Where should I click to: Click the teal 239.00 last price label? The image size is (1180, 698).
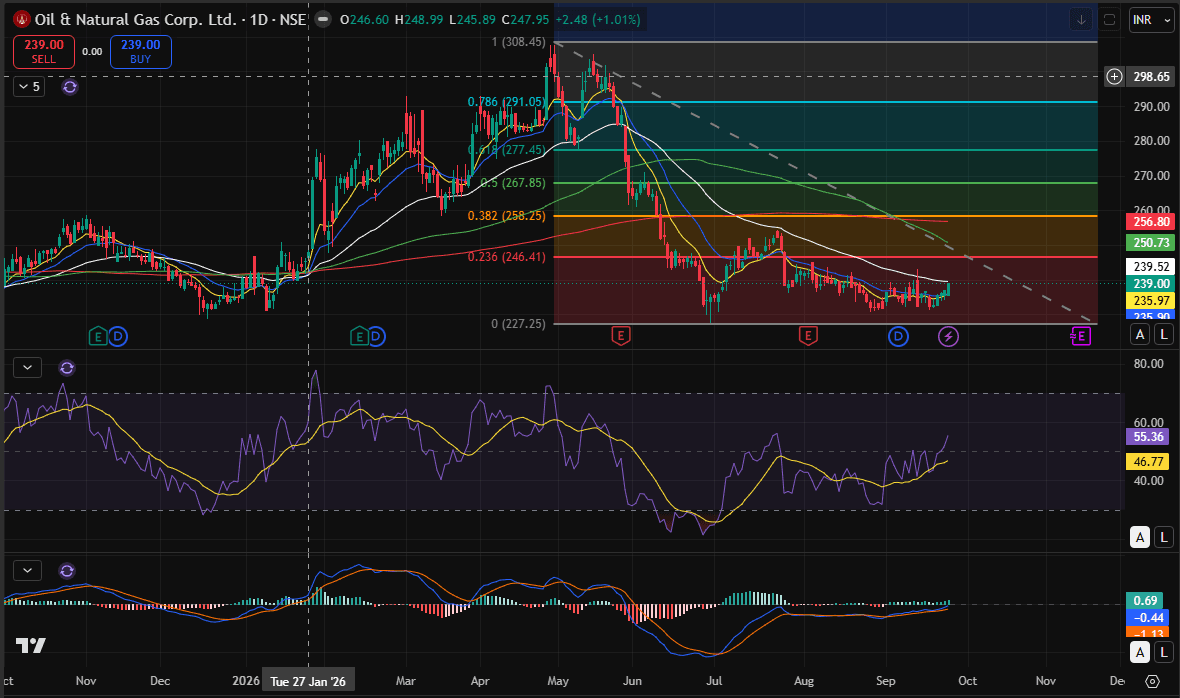click(1151, 284)
